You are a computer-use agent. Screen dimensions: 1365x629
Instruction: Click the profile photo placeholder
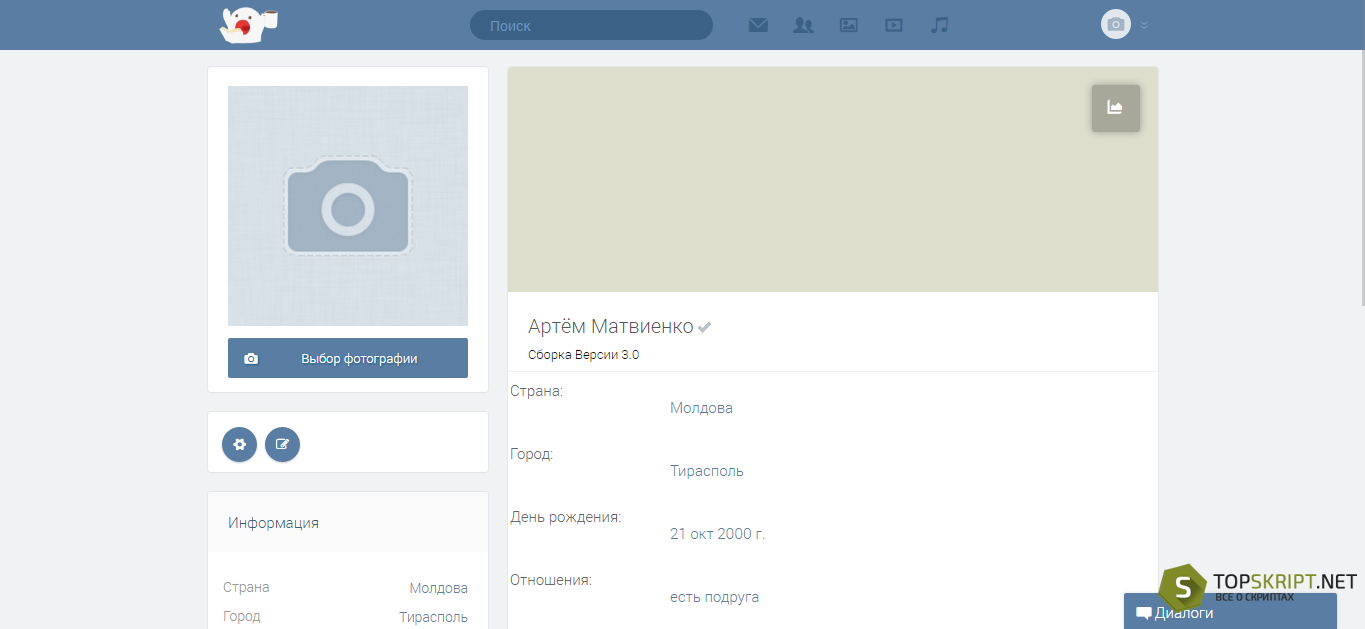(348, 206)
